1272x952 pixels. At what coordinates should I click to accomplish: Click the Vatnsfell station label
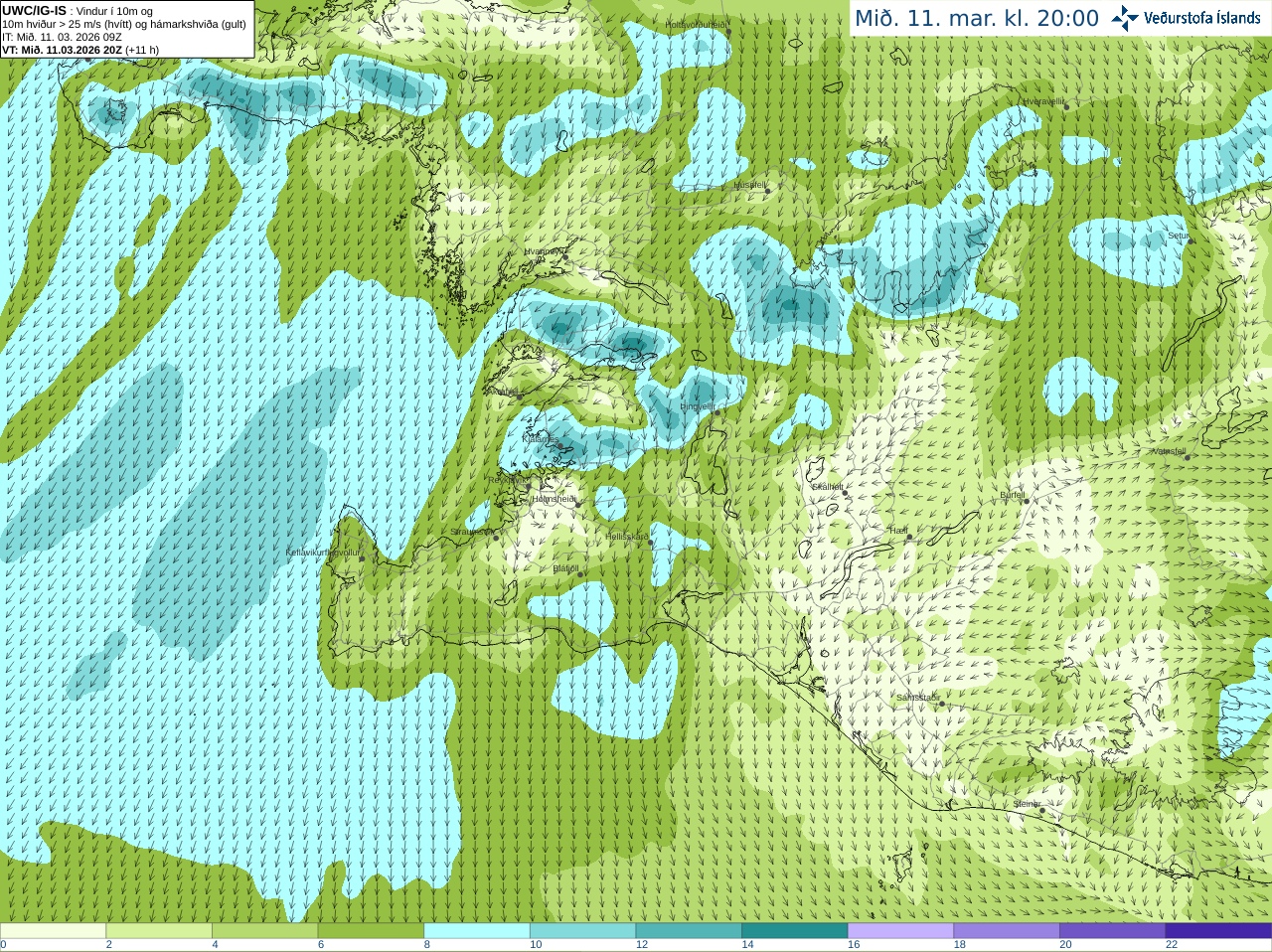[x=1169, y=451]
